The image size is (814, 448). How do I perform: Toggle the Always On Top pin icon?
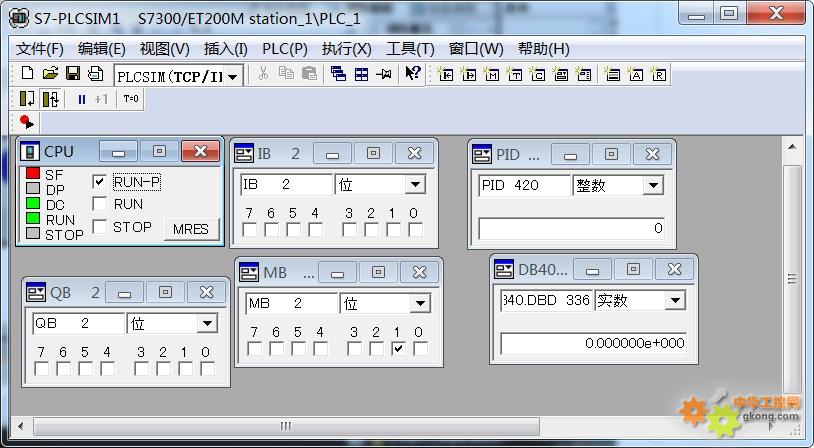pyautogui.click(x=384, y=74)
